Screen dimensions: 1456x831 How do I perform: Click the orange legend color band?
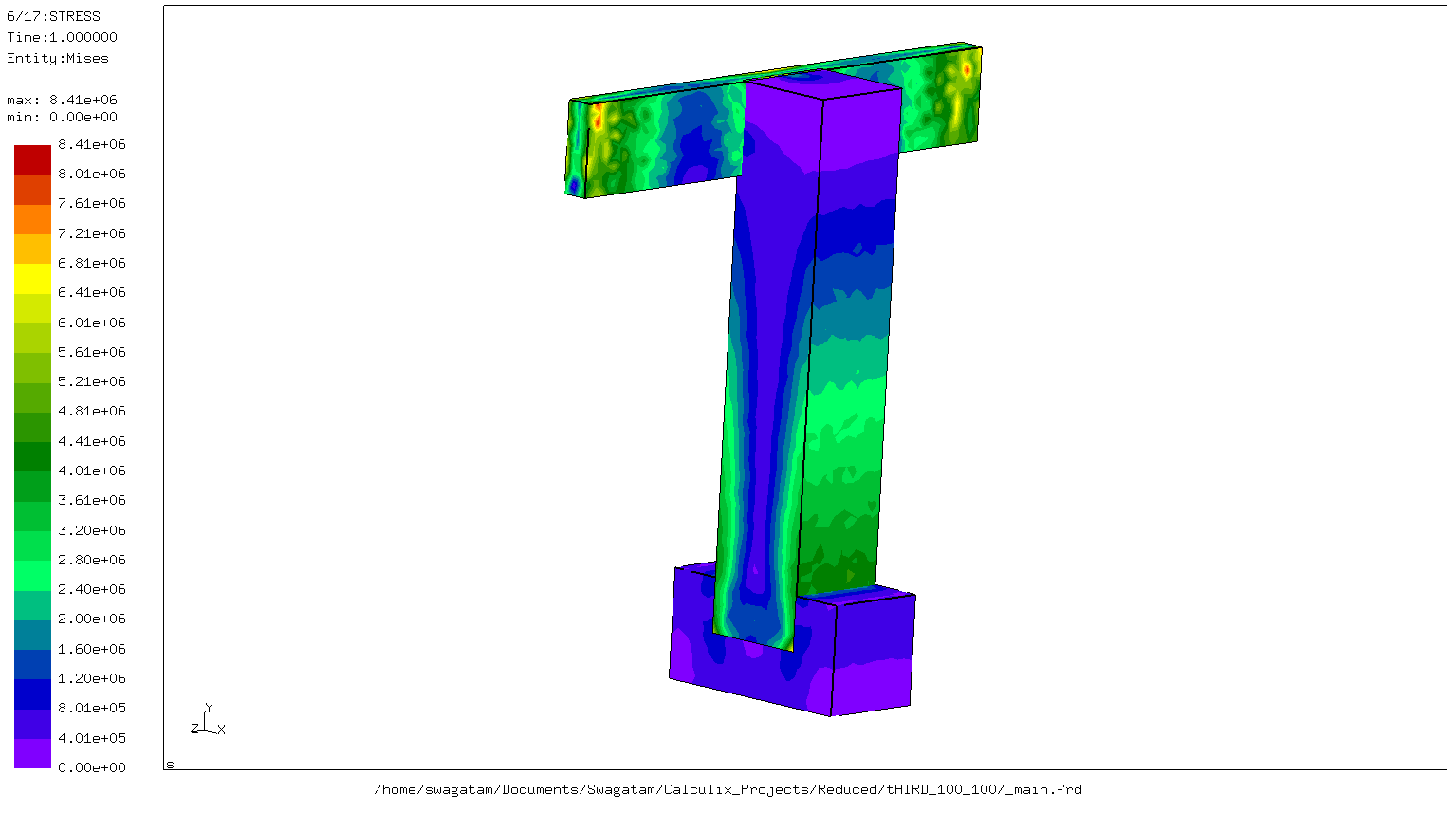32,219
